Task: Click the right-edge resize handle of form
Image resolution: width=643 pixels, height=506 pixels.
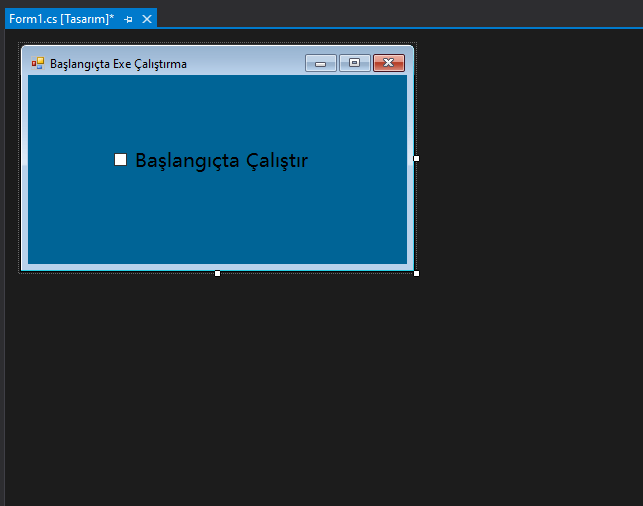Action: 416,159
